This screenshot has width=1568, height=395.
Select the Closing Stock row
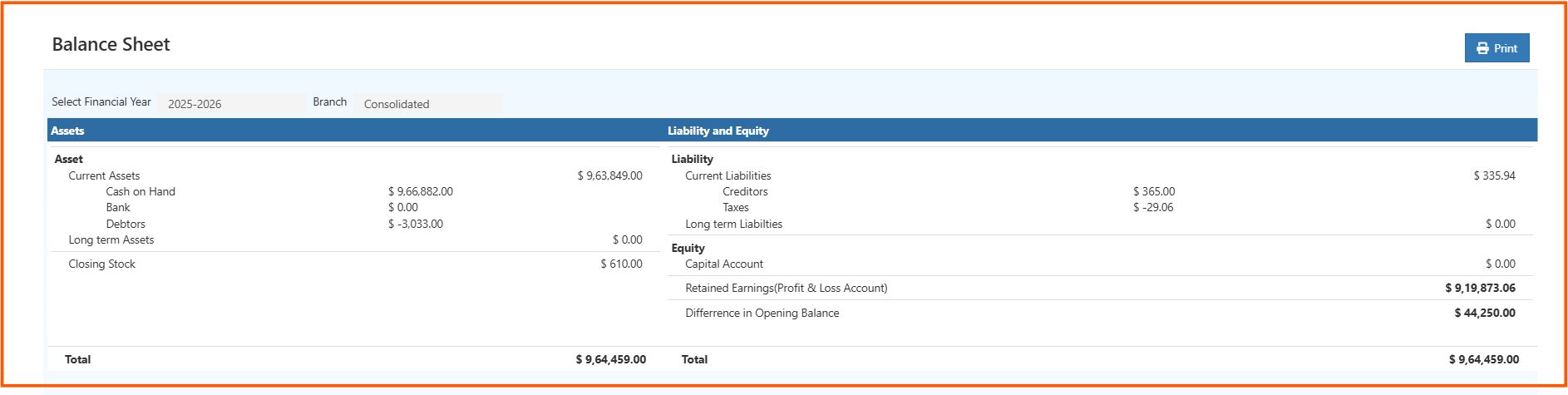coord(101,264)
